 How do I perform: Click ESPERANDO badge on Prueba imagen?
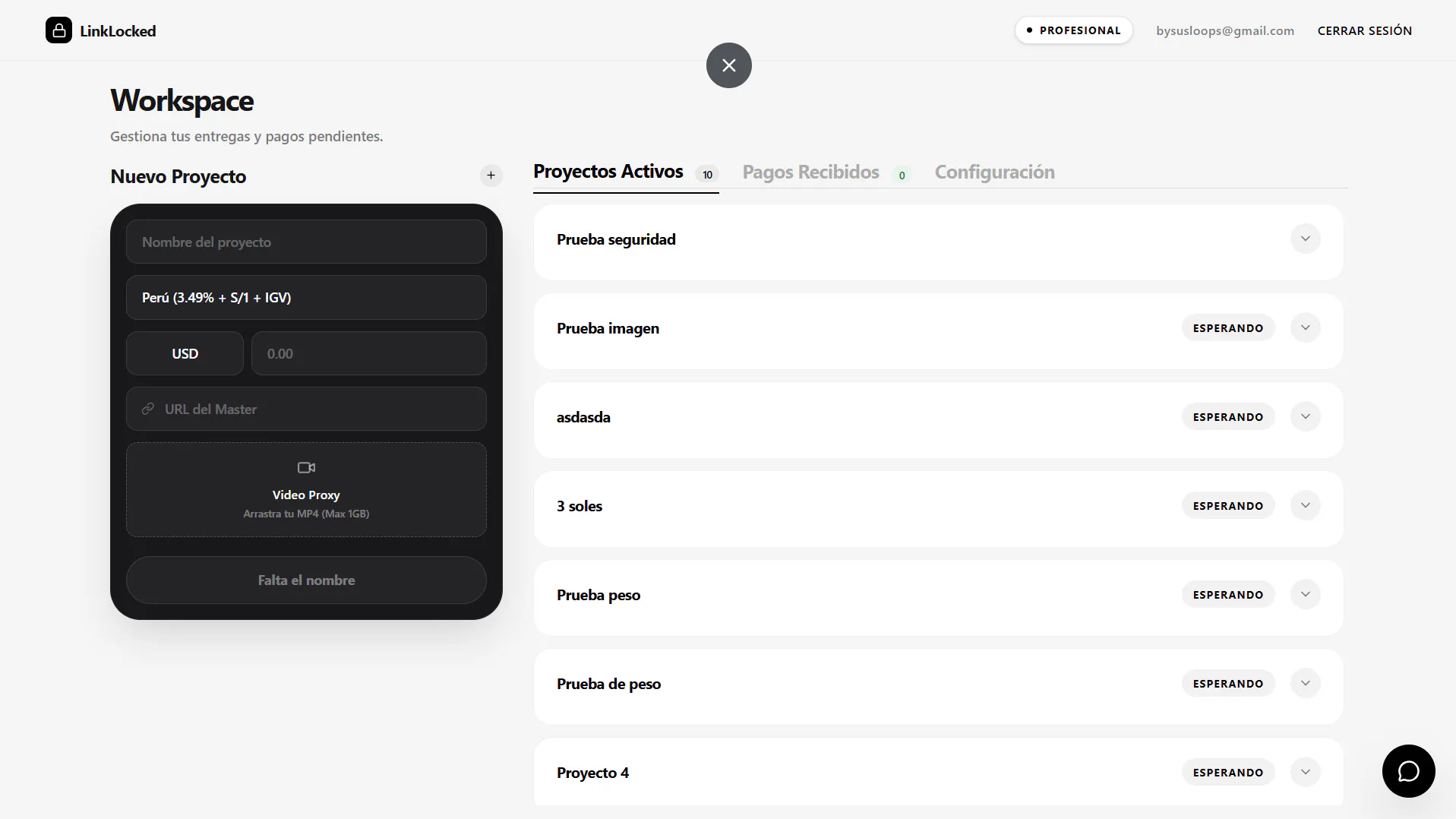click(x=1227, y=327)
